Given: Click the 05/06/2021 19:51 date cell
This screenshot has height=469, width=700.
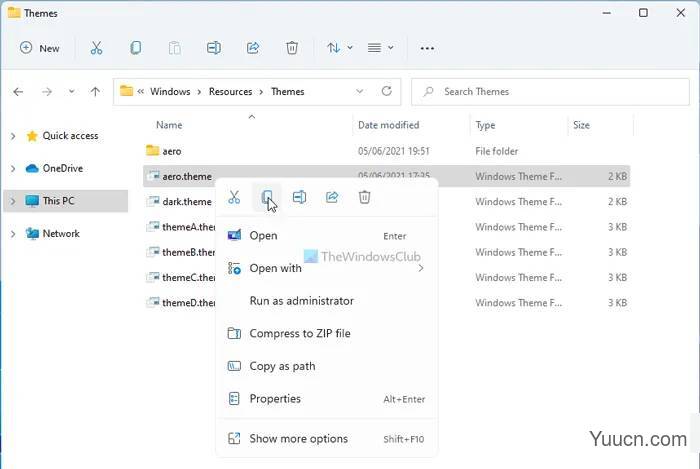Looking at the screenshot, I should pyautogui.click(x=393, y=151).
